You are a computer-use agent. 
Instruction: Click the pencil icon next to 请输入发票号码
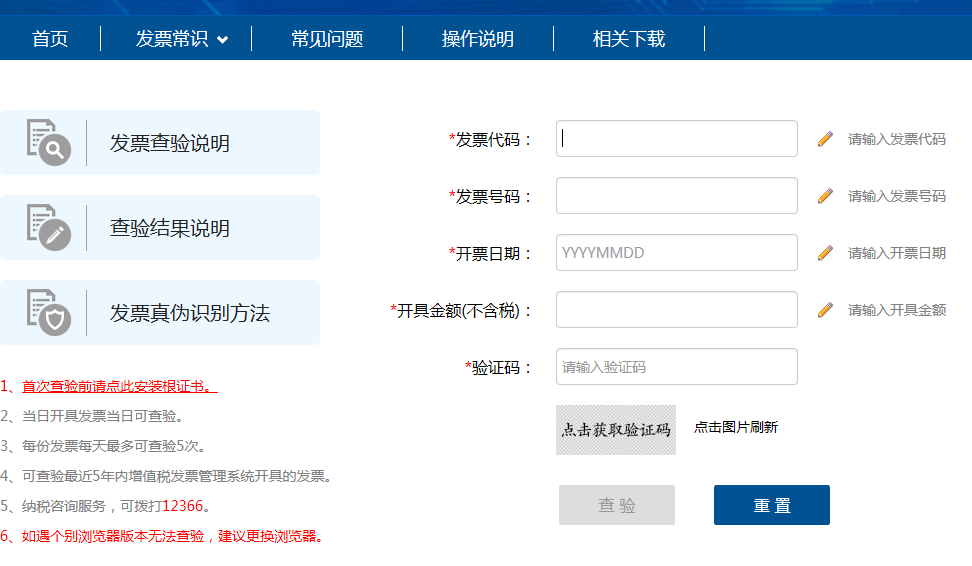[x=825, y=196]
